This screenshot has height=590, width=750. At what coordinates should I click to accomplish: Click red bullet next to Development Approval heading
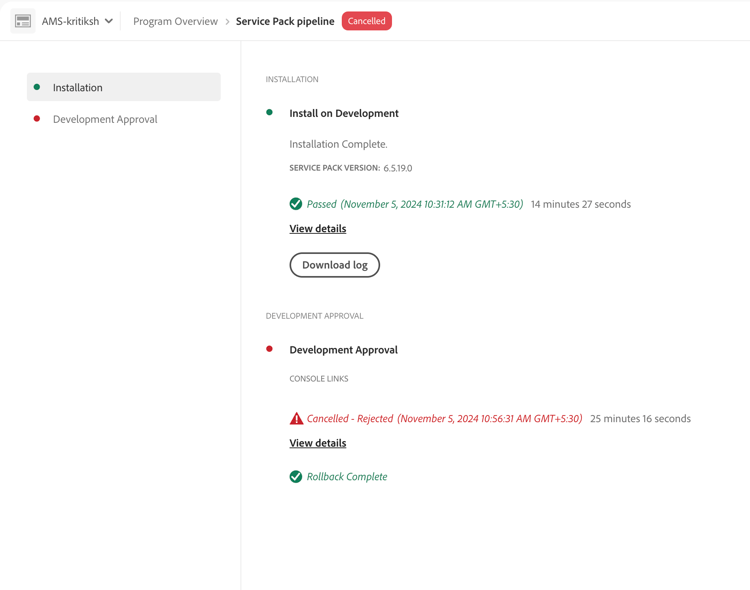(269, 349)
